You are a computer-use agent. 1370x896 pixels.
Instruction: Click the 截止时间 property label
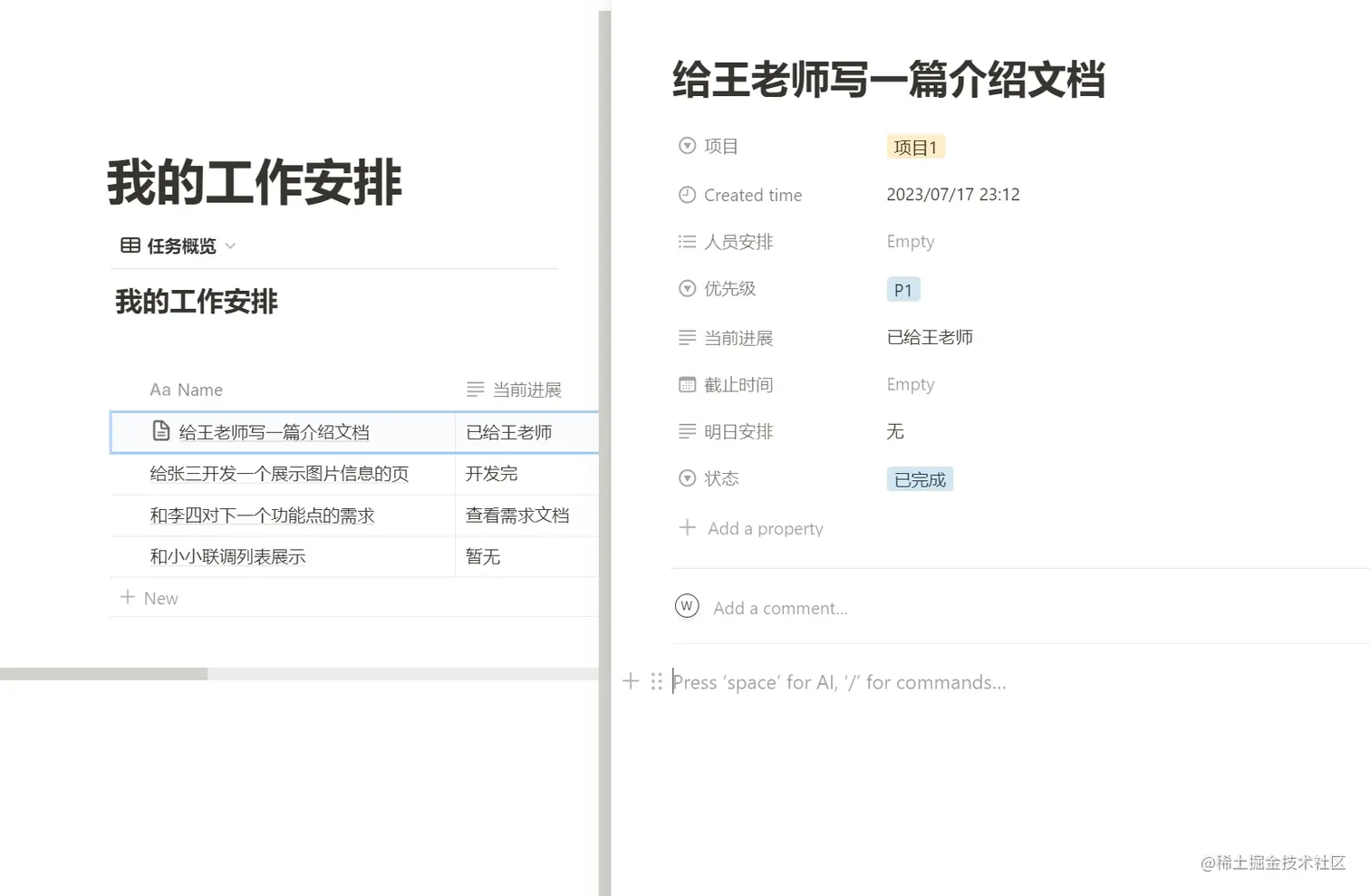click(x=738, y=385)
